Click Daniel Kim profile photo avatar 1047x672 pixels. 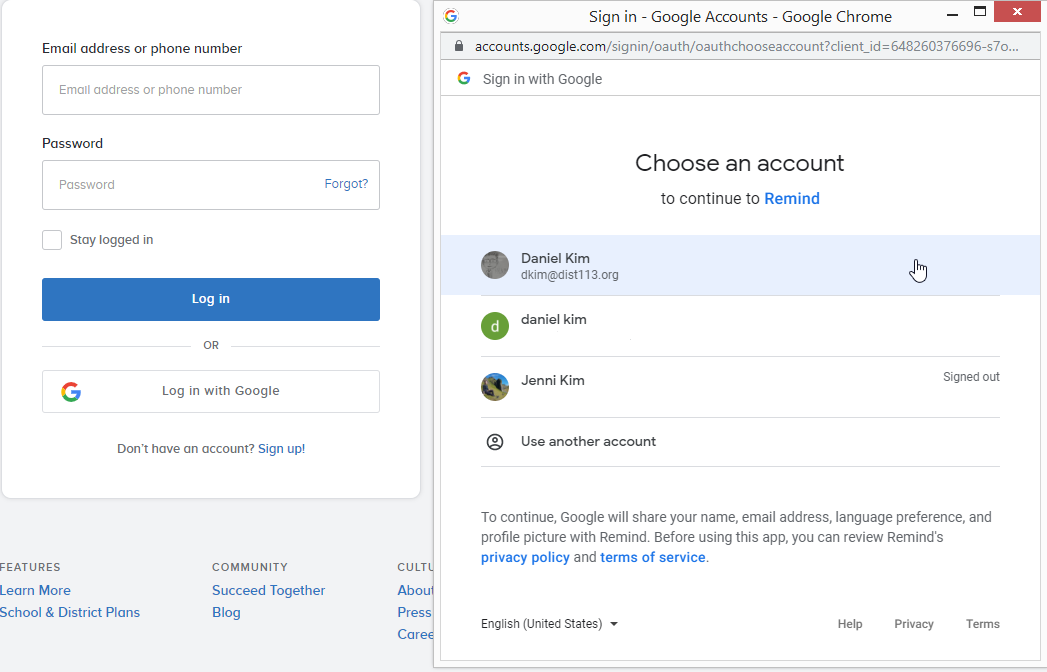click(x=495, y=265)
